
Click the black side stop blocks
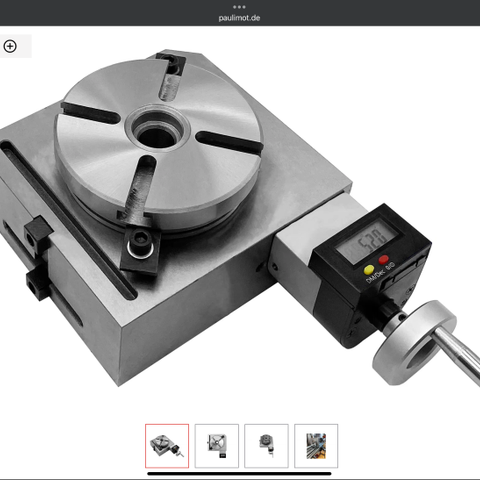point(38,257)
